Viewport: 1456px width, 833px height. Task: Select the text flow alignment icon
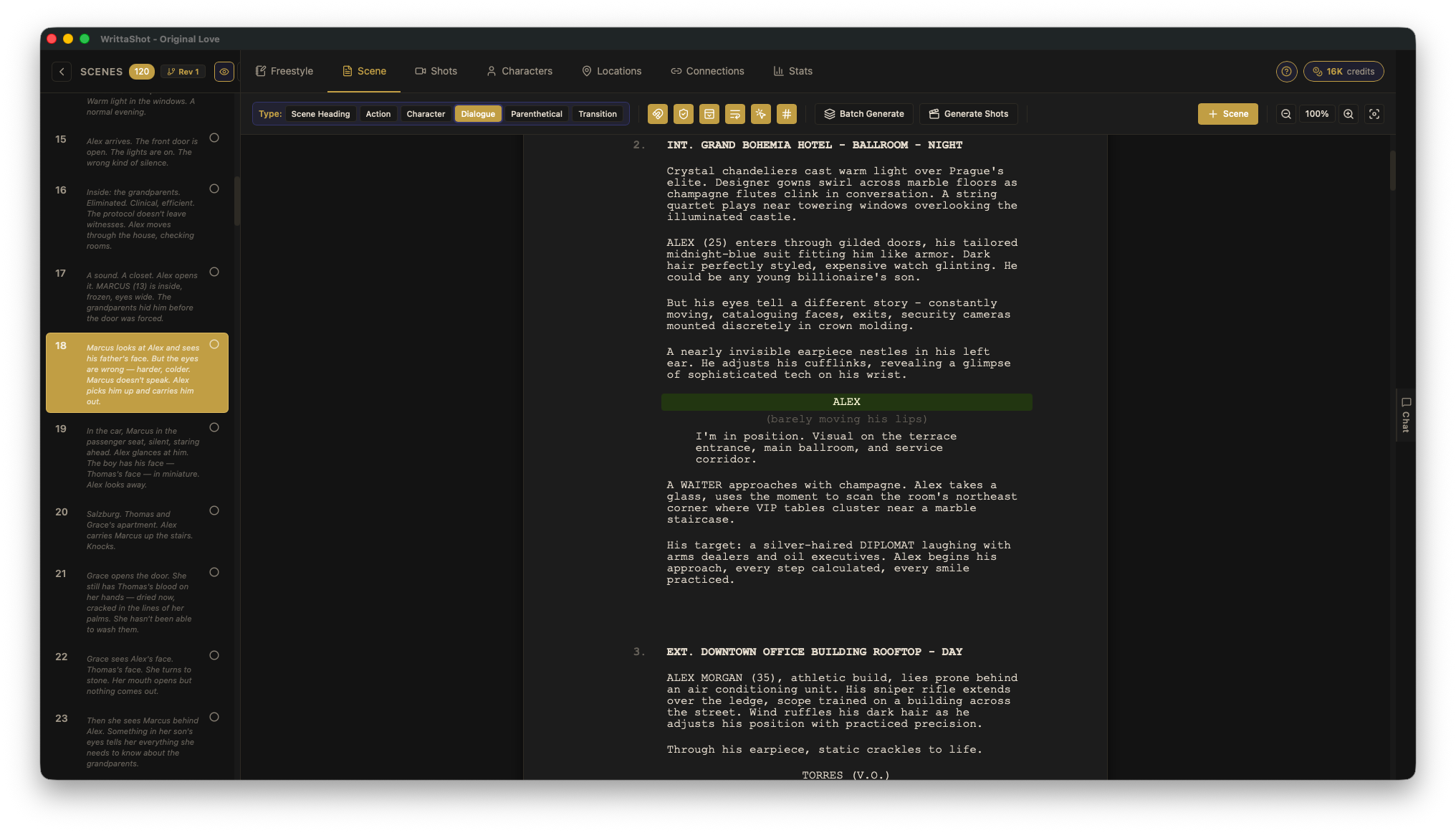pos(734,114)
